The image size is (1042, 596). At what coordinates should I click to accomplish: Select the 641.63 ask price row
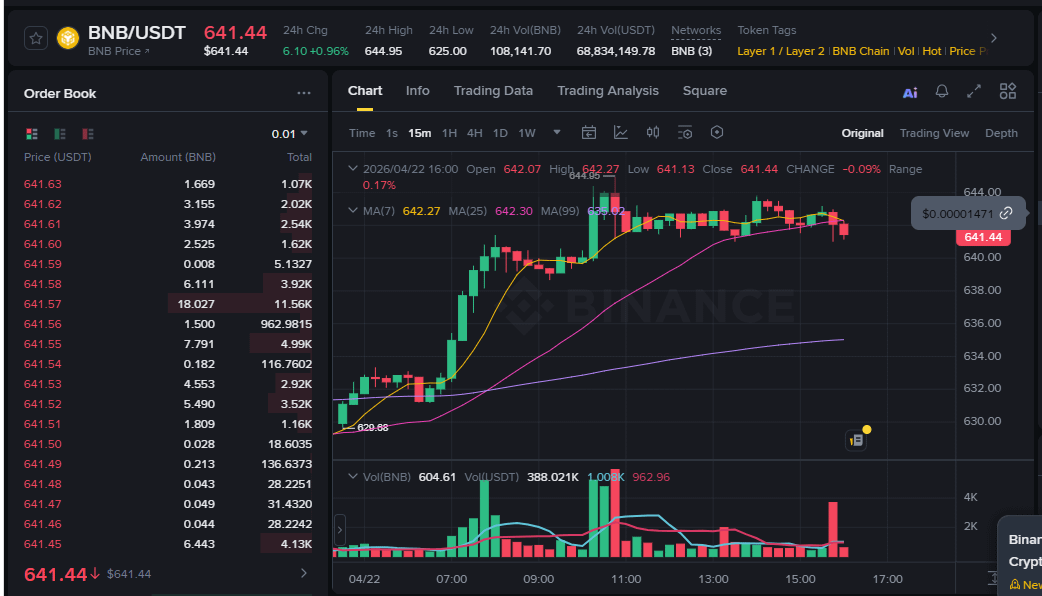(167, 184)
